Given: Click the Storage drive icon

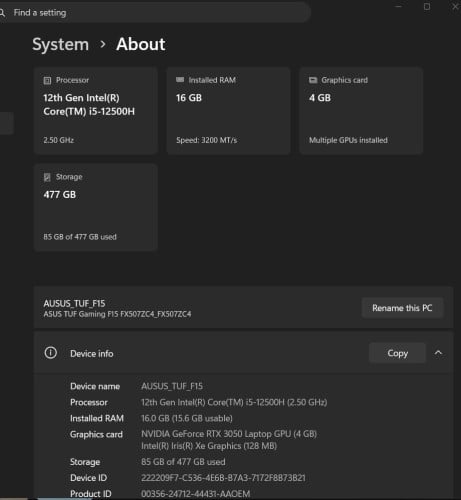Looking at the screenshot, I should [x=47, y=177].
